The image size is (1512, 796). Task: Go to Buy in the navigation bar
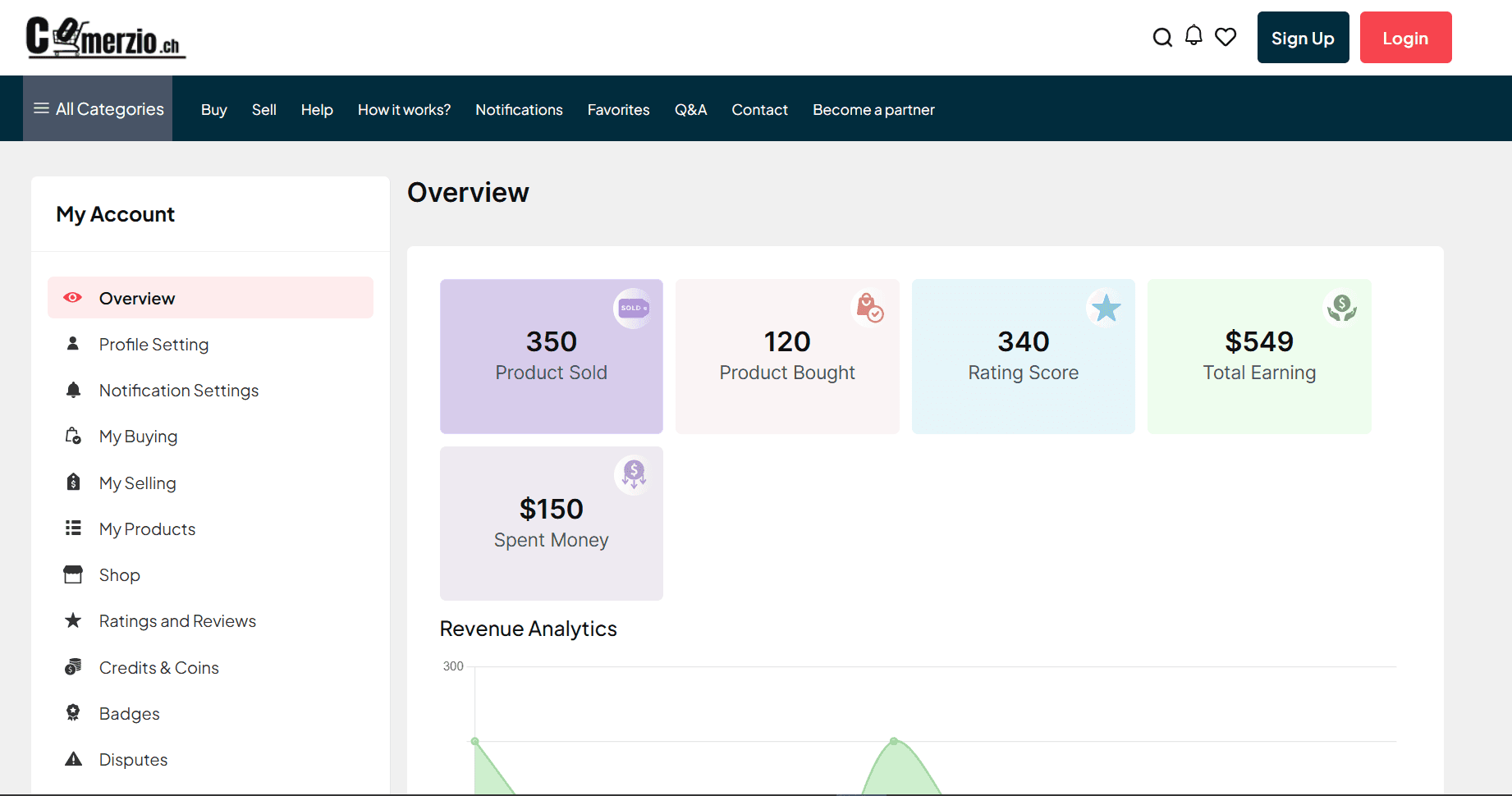[213, 109]
